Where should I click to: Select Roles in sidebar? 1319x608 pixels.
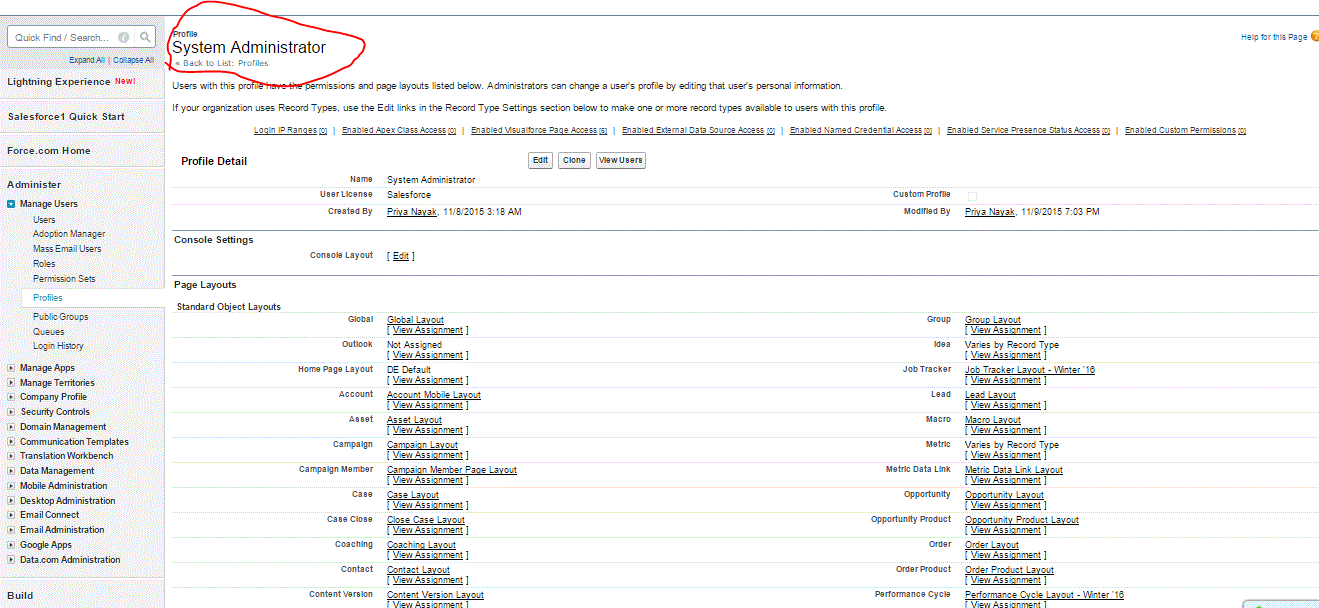[x=44, y=264]
